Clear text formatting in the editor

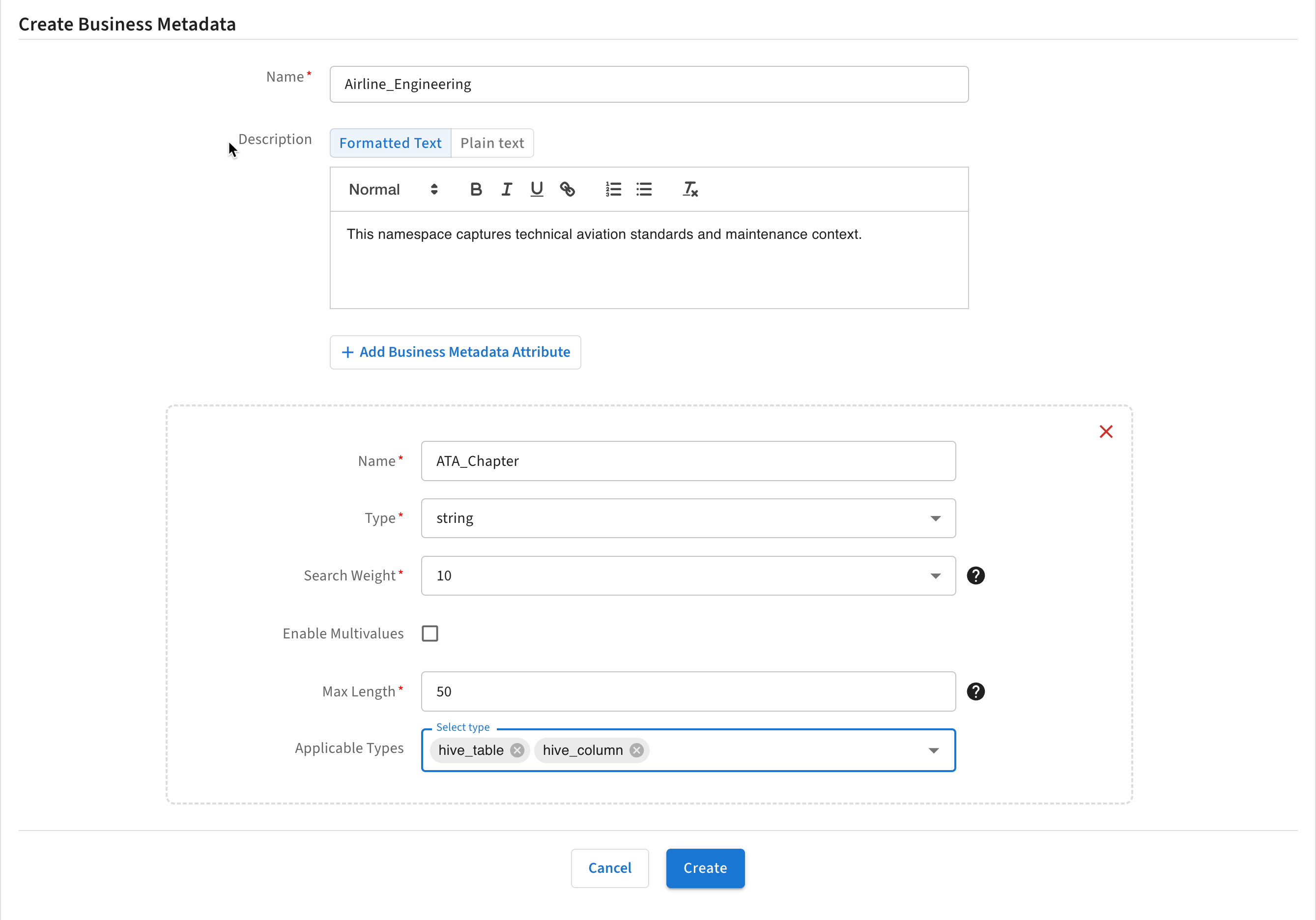[x=690, y=189]
